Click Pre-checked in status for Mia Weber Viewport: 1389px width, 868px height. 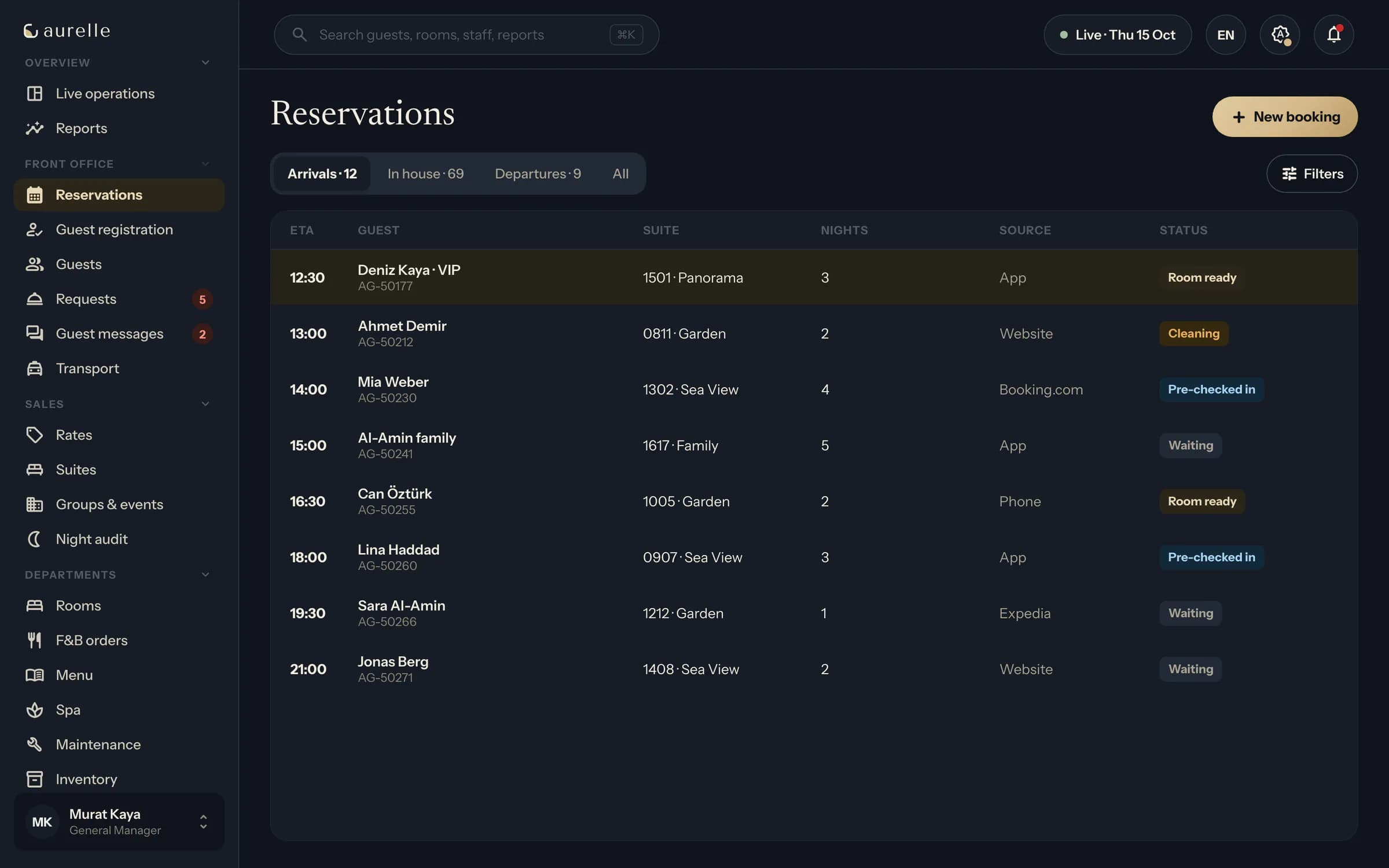point(1211,389)
